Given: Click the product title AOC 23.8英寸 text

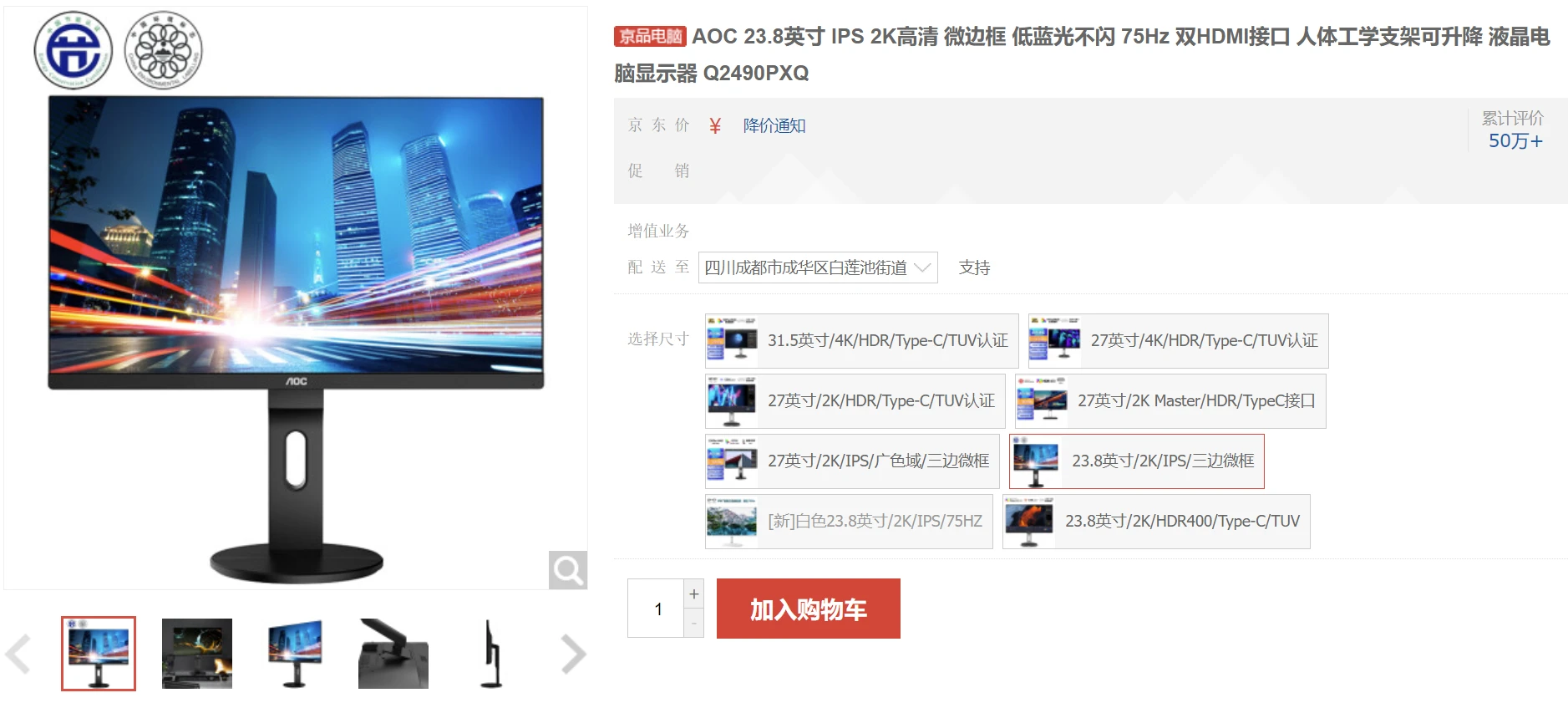Looking at the screenshot, I should (x=1082, y=54).
